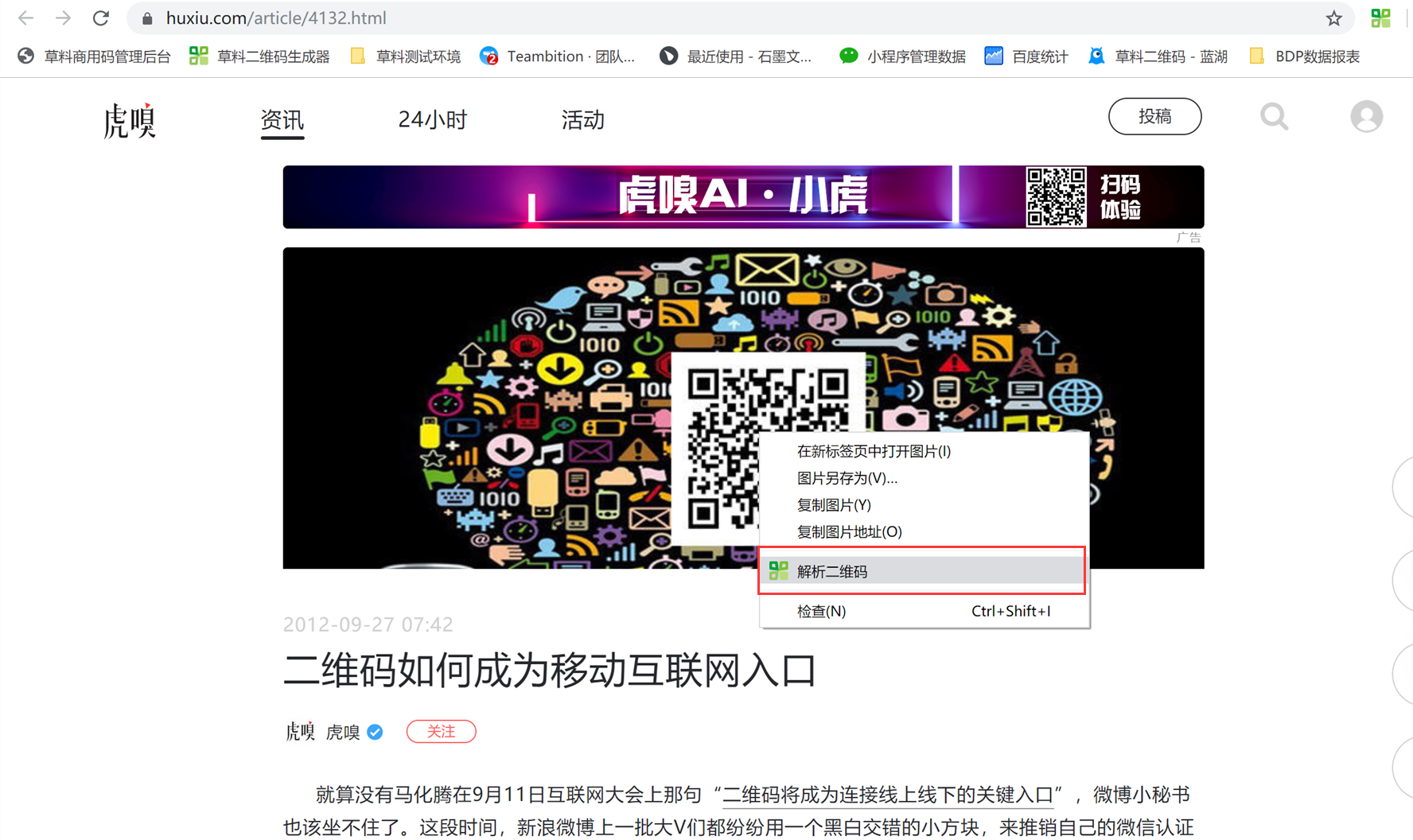Click the red 关注 follow button
This screenshot has height=840, width=1413.
click(x=441, y=731)
